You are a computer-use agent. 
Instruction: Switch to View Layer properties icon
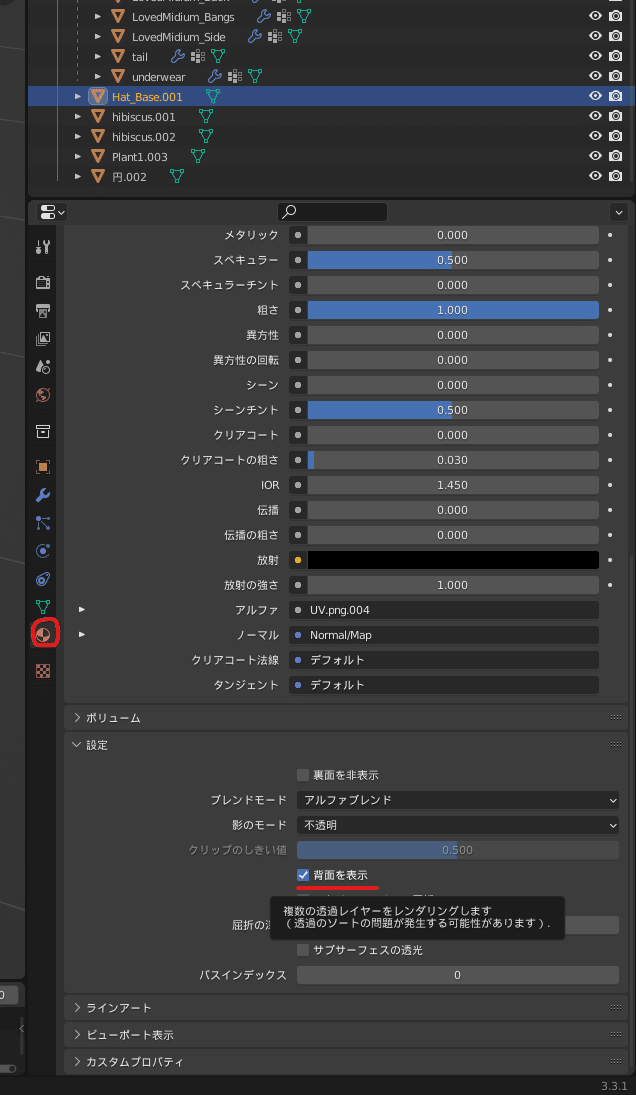click(x=43, y=338)
